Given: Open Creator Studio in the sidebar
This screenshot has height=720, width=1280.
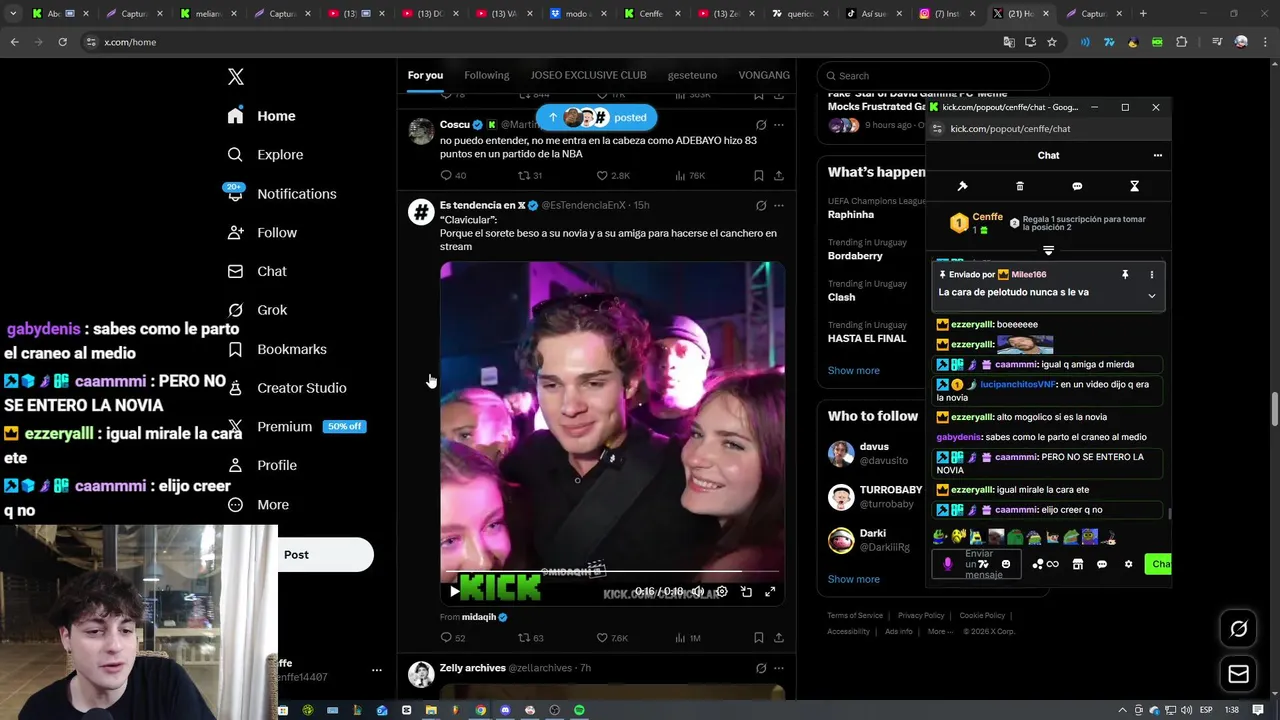Looking at the screenshot, I should [x=287, y=388].
